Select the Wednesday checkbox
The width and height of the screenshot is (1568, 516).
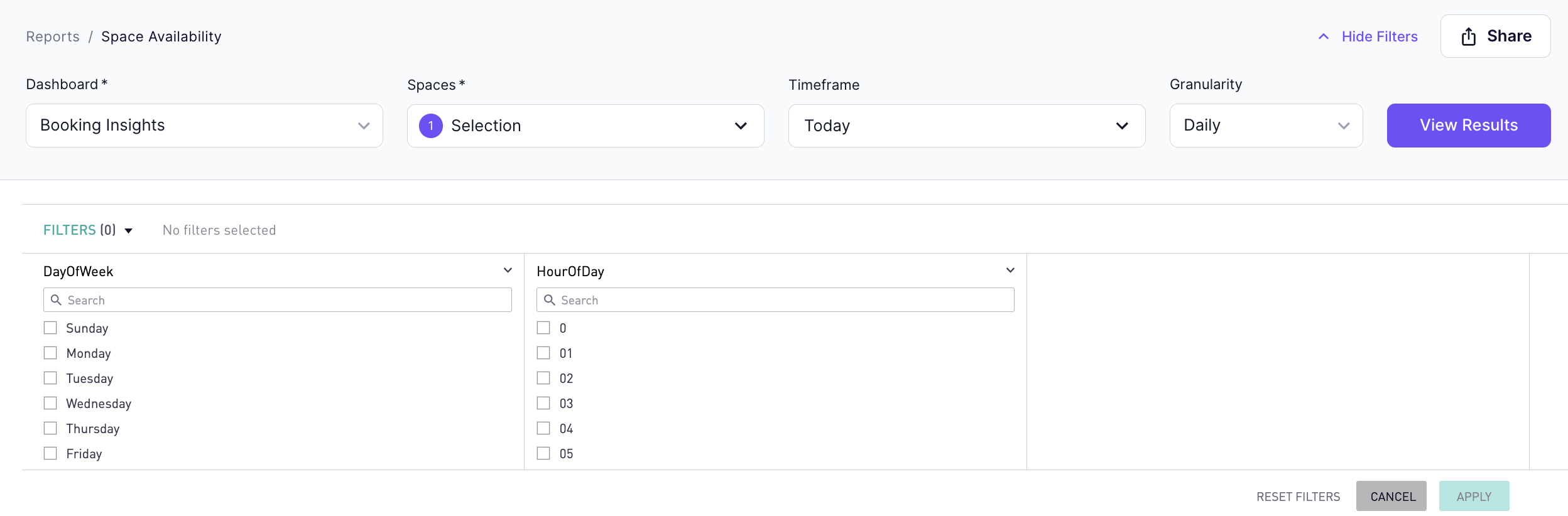pos(50,403)
